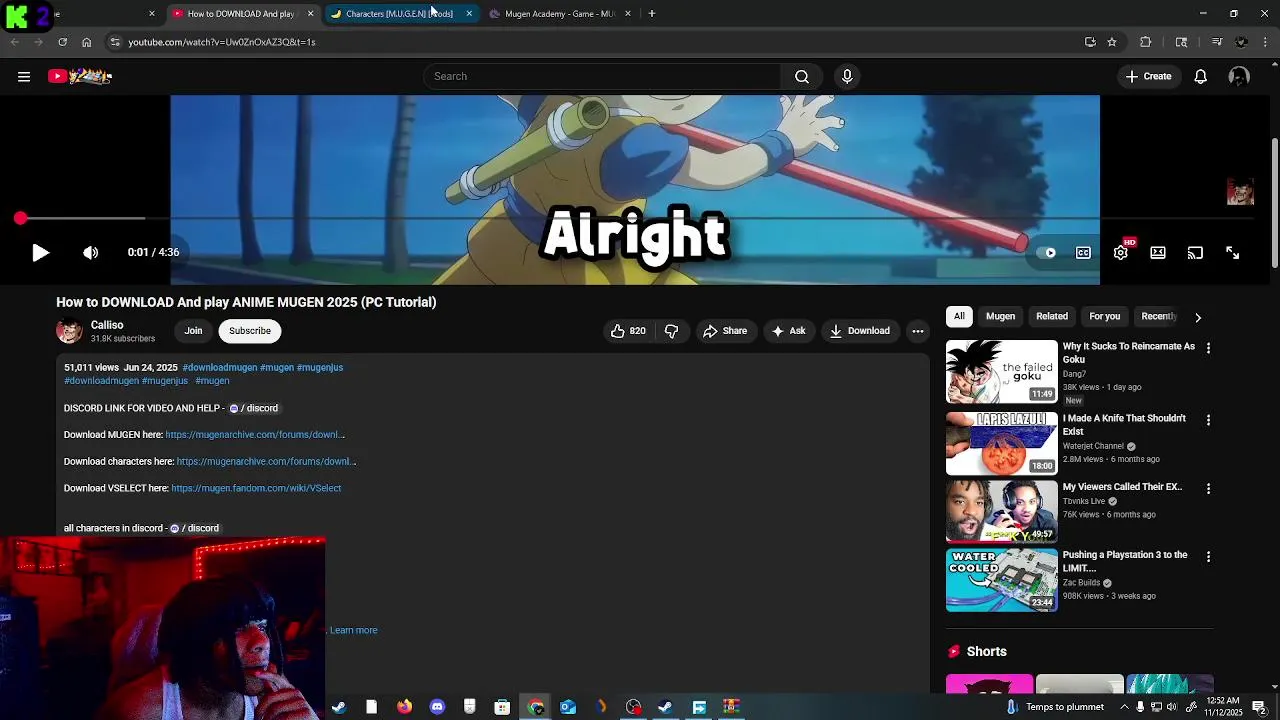The image size is (1280, 720).
Task: Click the #downloadmugen hashtag
Action: (219, 367)
